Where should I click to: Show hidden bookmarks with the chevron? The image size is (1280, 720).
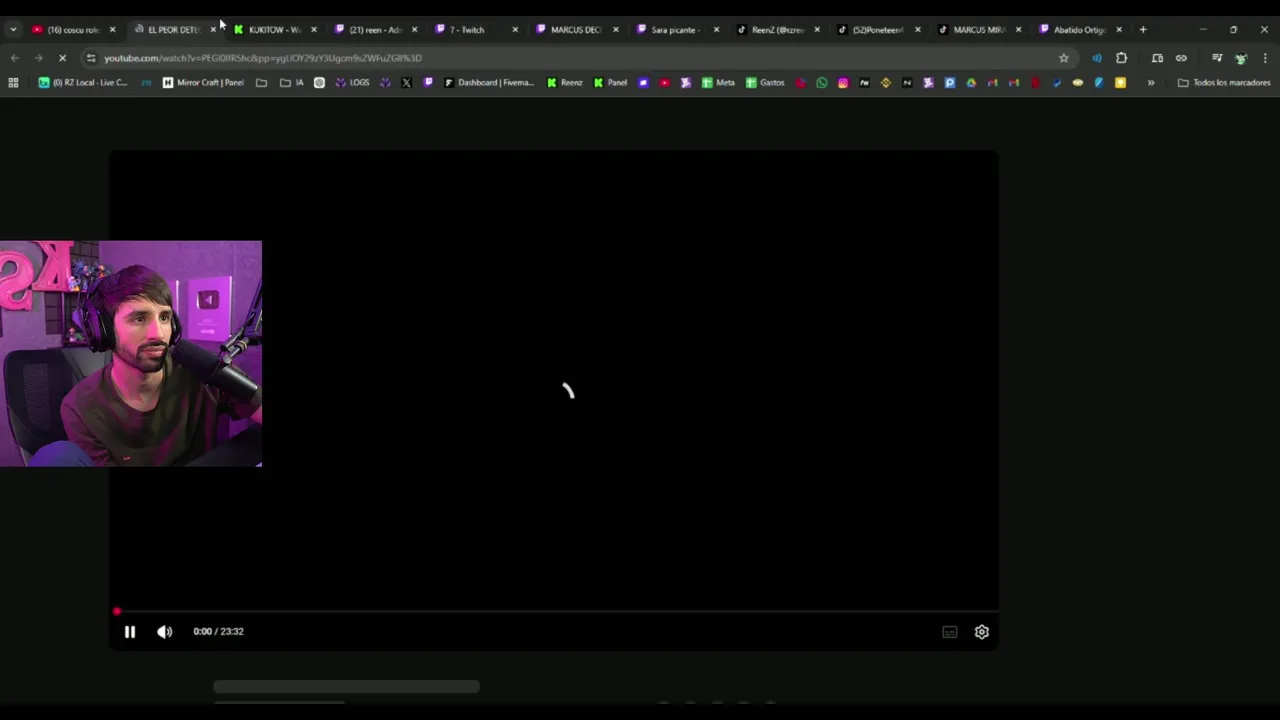(x=1151, y=83)
